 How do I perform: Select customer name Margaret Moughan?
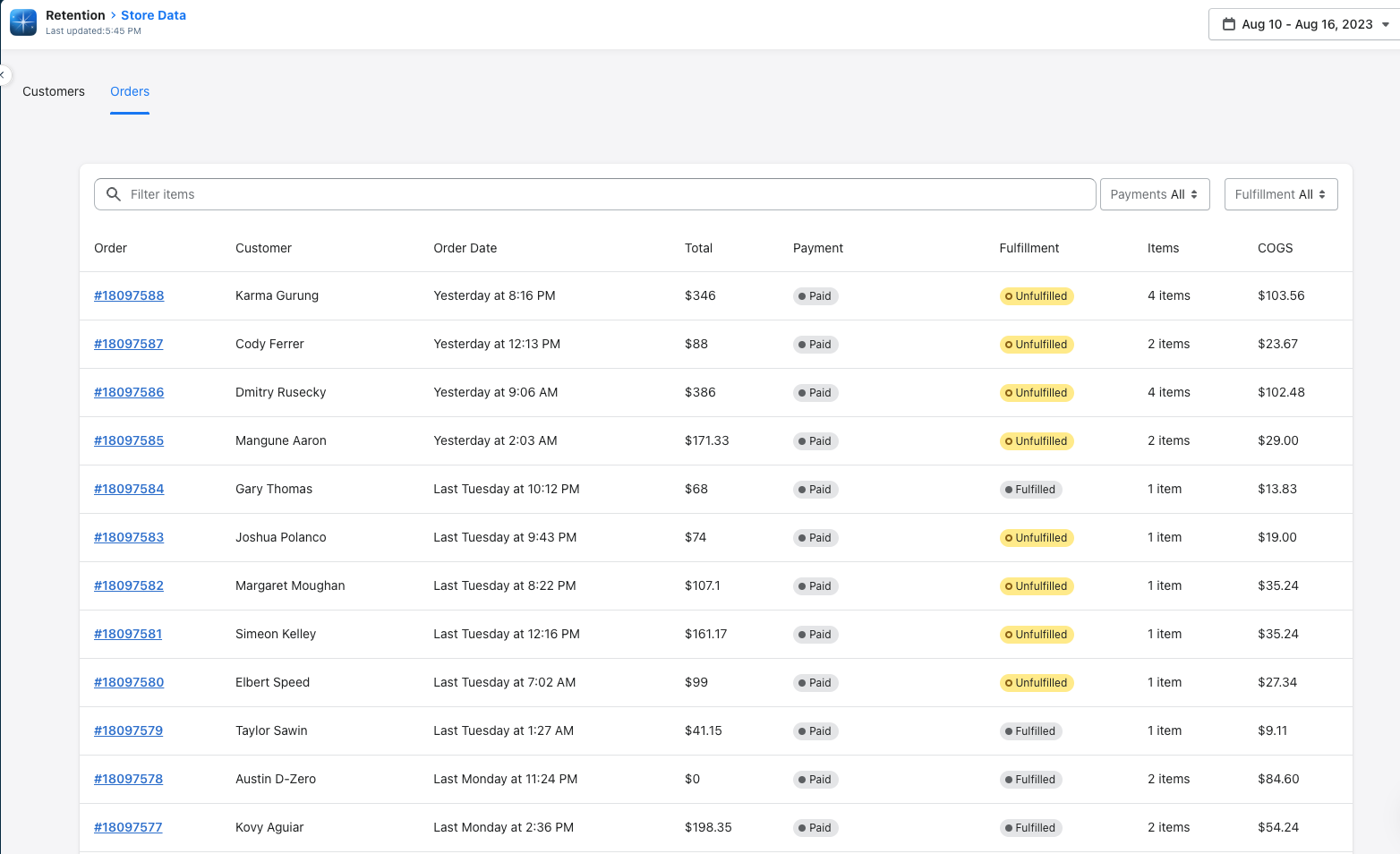point(290,585)
